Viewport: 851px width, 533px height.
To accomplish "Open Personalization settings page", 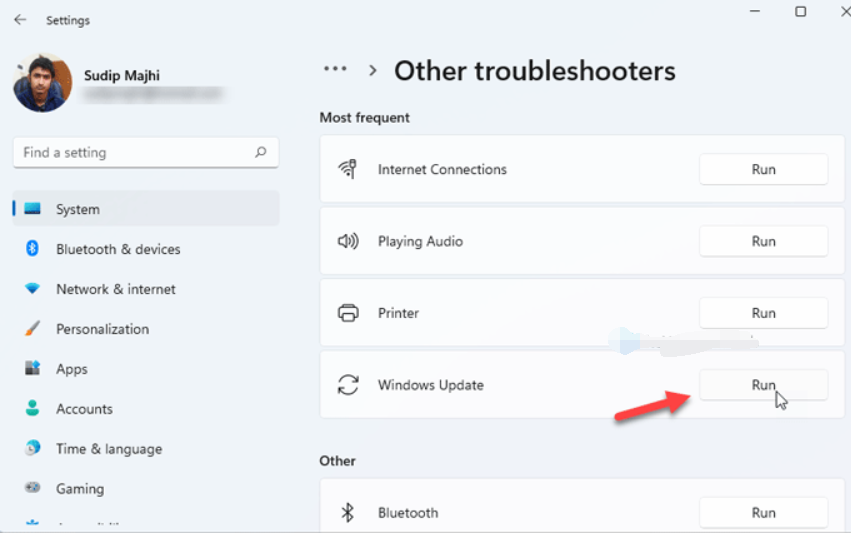I will [x=102, y=329].
